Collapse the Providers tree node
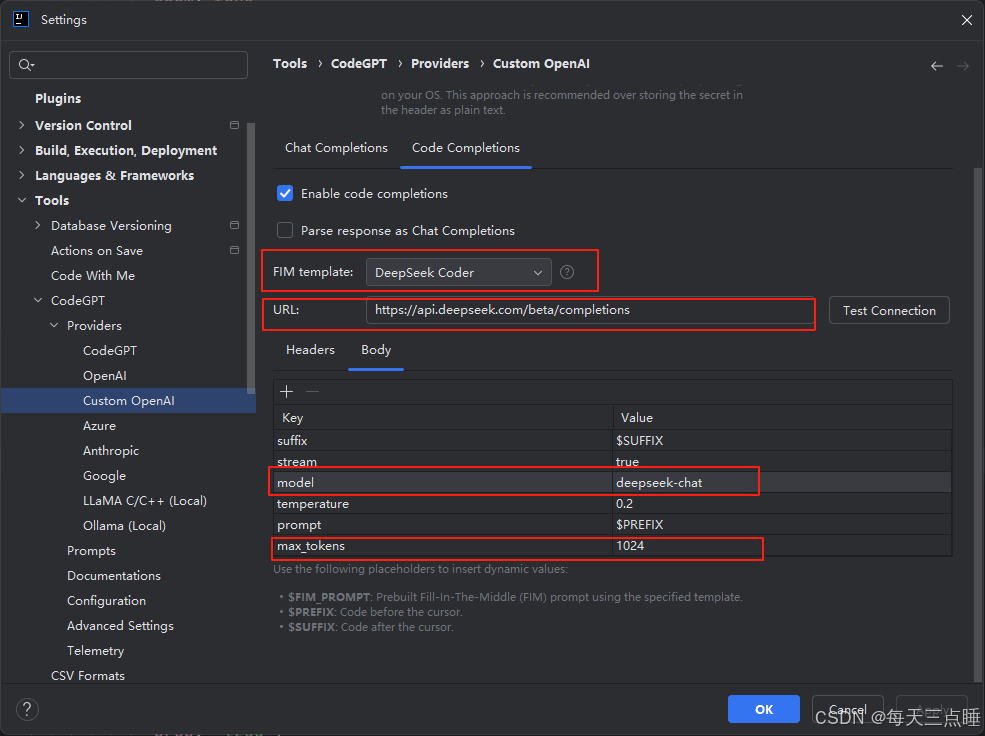Image resolution: width=985 pixels, height=736 pixels. tap(54, 325)
